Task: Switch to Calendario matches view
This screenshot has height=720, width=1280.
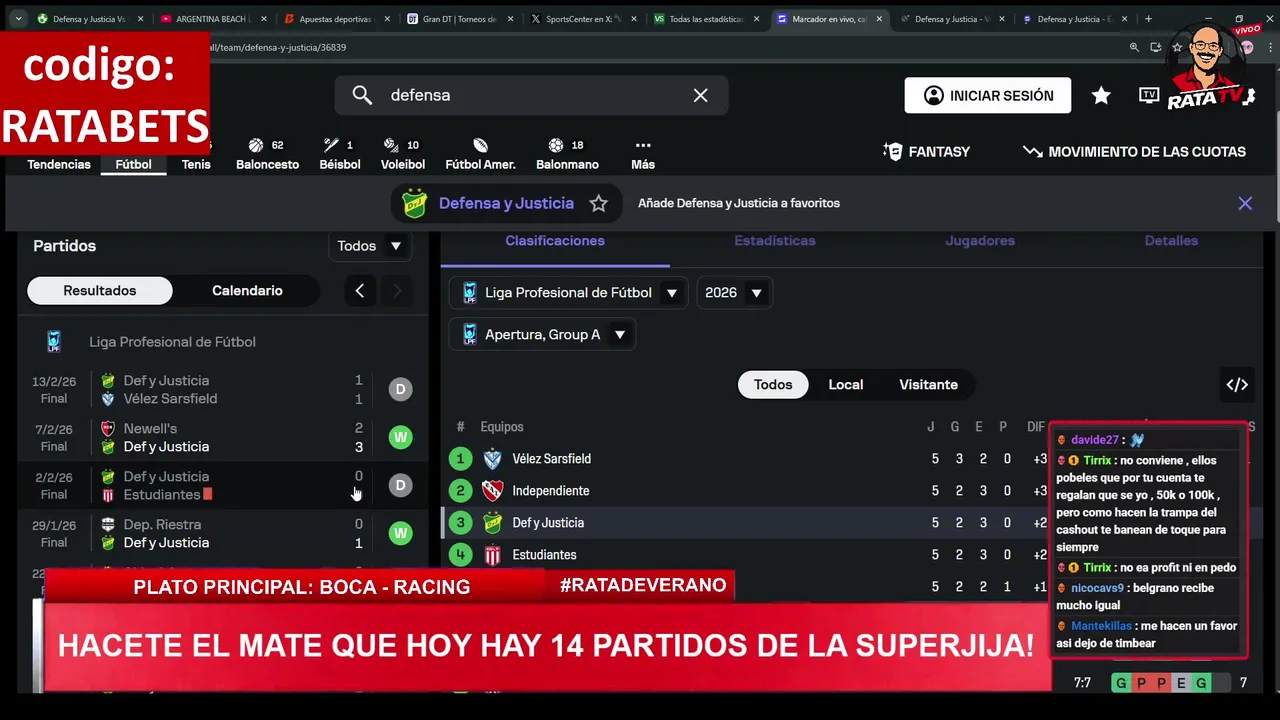Action: pyautogui.click(x=247, y=291)
